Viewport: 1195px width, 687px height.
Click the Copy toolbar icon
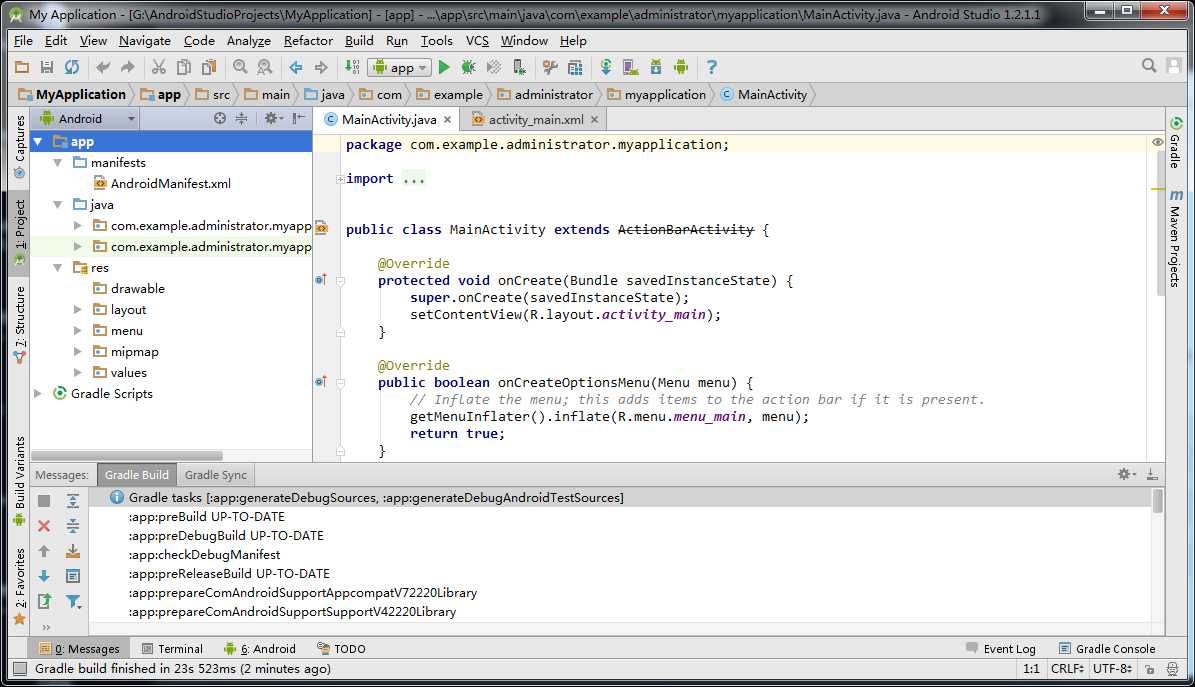tap(184, 67)
